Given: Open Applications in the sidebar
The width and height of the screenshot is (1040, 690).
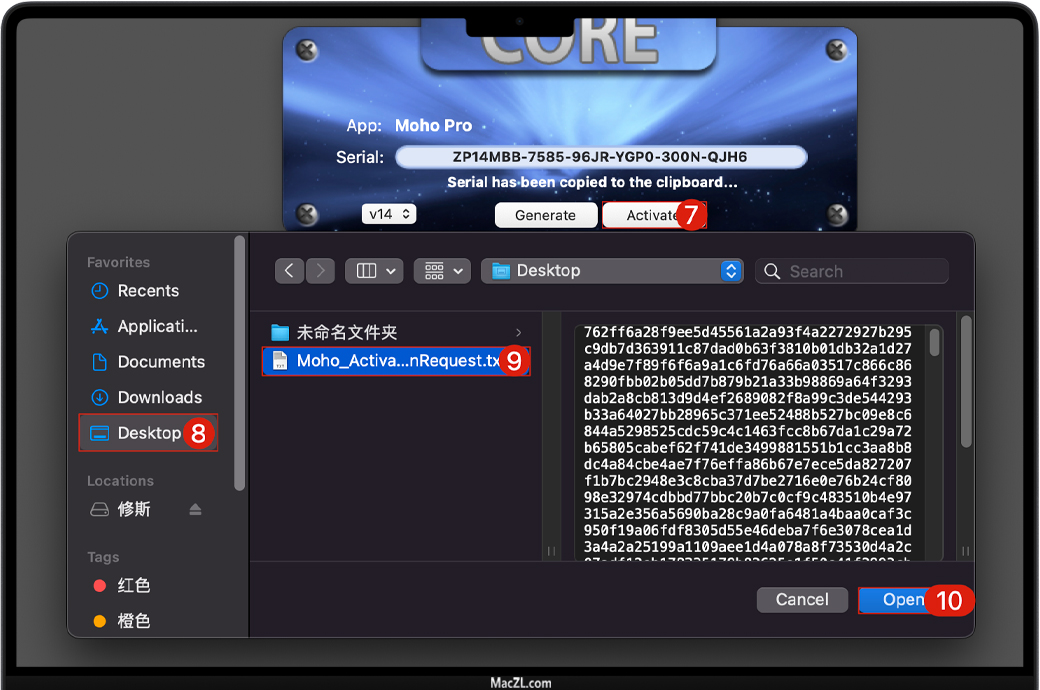Looking at the screenshot, I should point(156,326).
